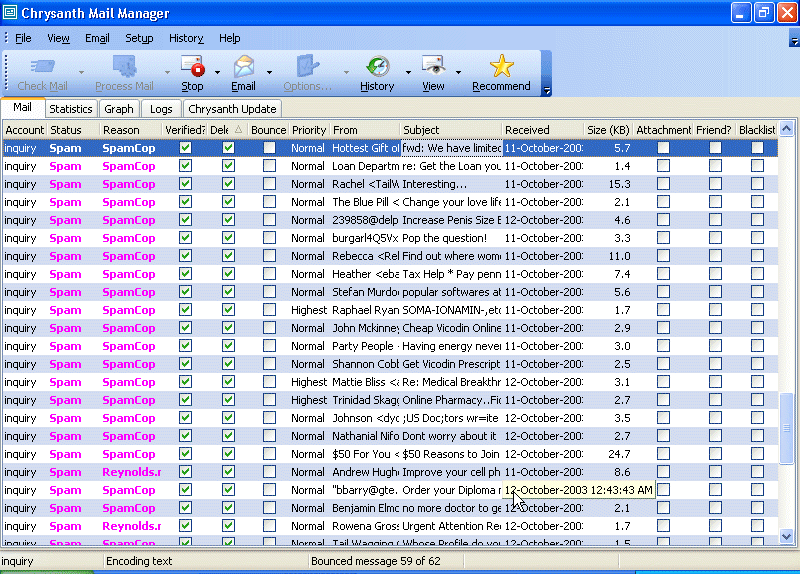Open the Email envelope toolbar icon

(243, 66)
